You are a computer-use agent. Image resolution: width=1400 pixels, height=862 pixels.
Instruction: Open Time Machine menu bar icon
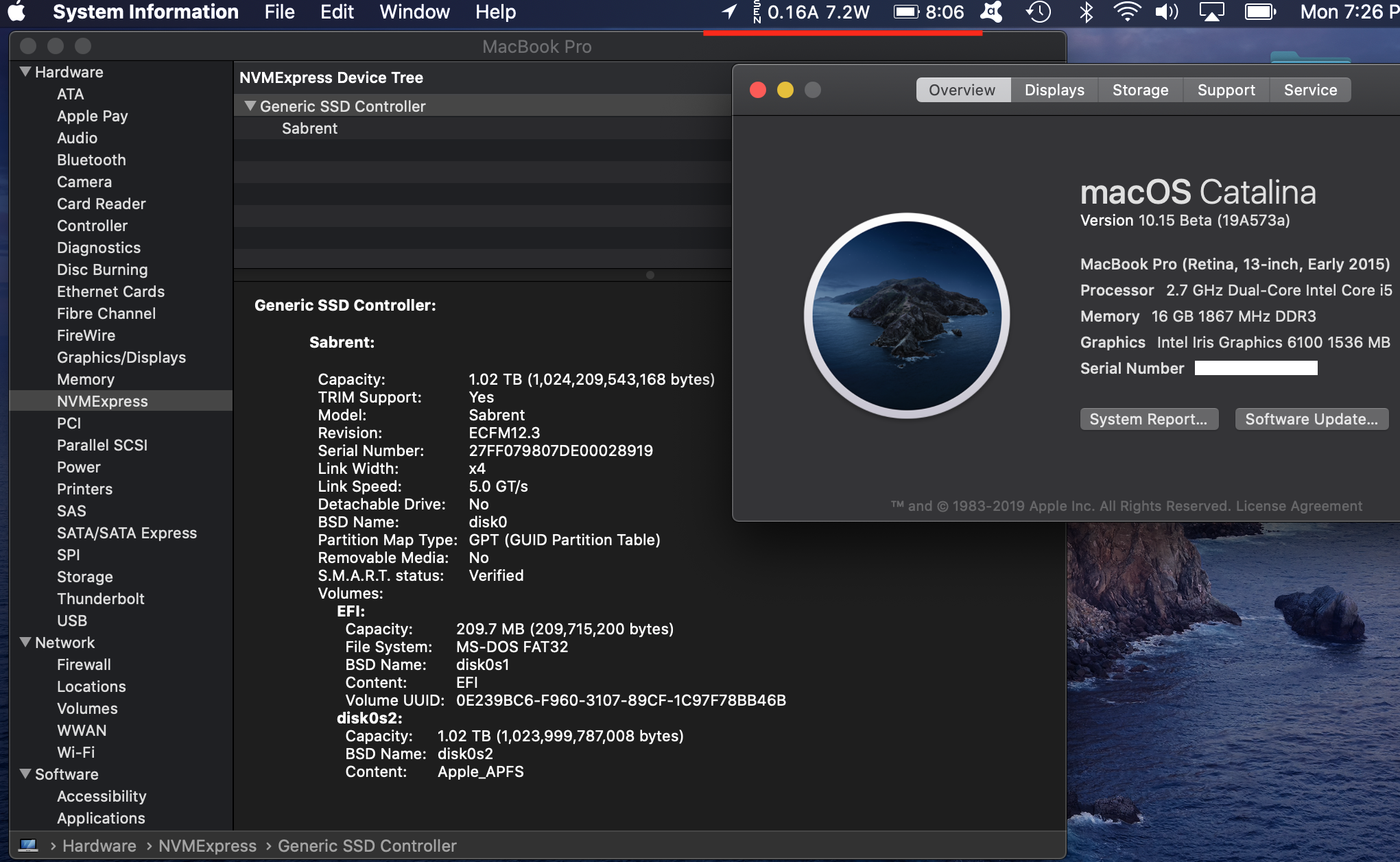1039,12
